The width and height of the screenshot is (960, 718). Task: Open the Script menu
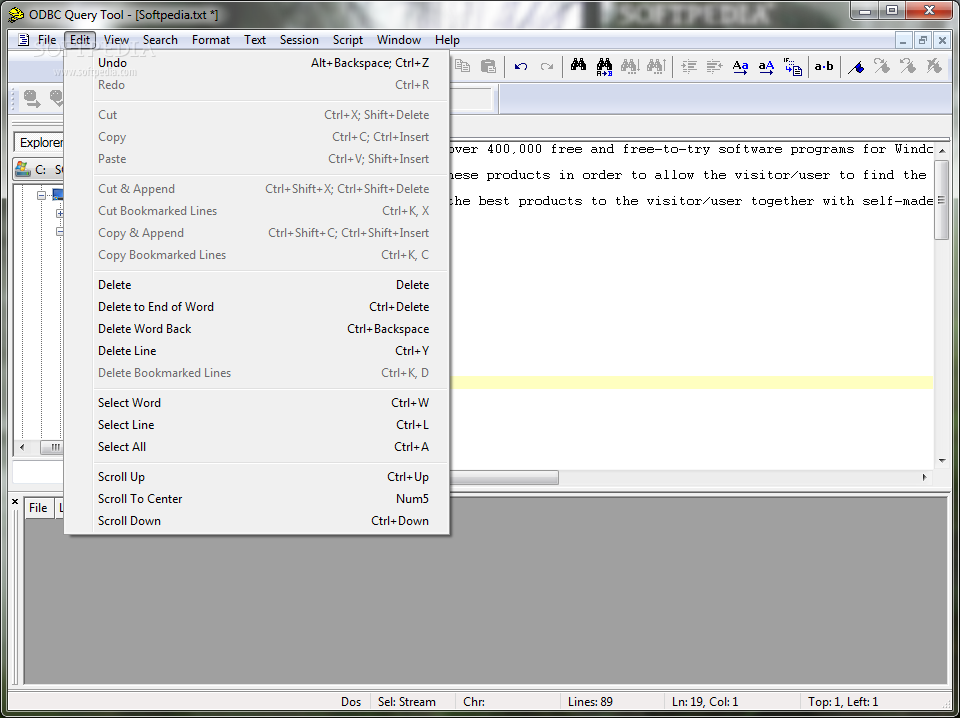(348, 40)
